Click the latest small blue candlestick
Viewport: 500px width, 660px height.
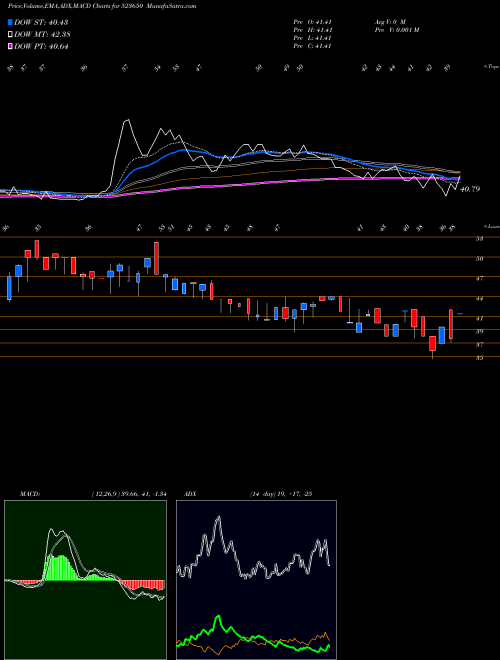click(460, 314)
